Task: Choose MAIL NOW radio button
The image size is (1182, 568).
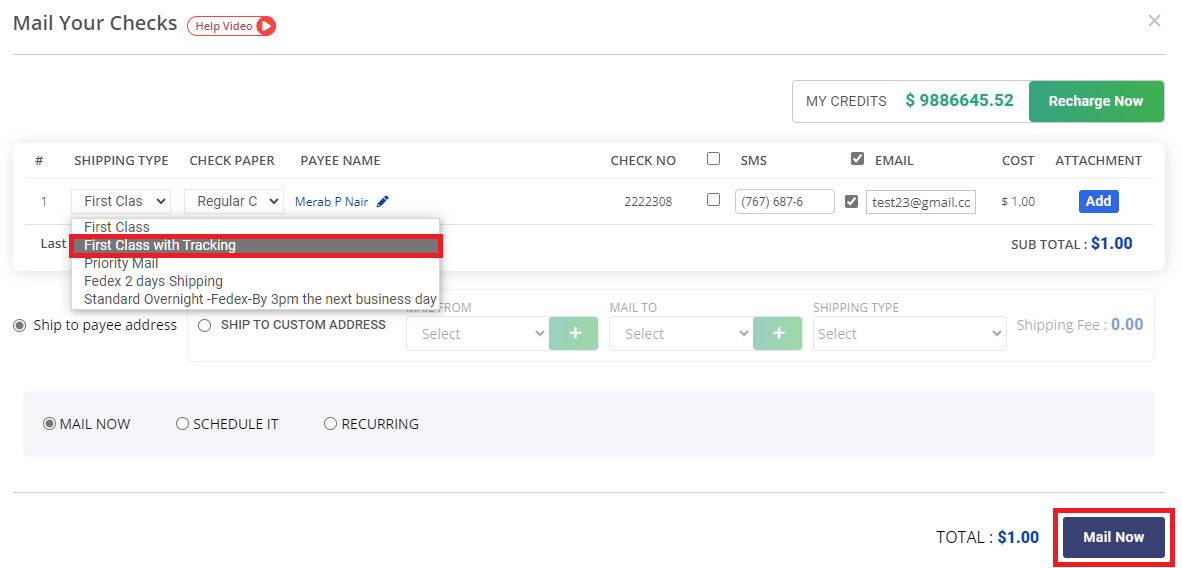Action: (x=50, y=424)
